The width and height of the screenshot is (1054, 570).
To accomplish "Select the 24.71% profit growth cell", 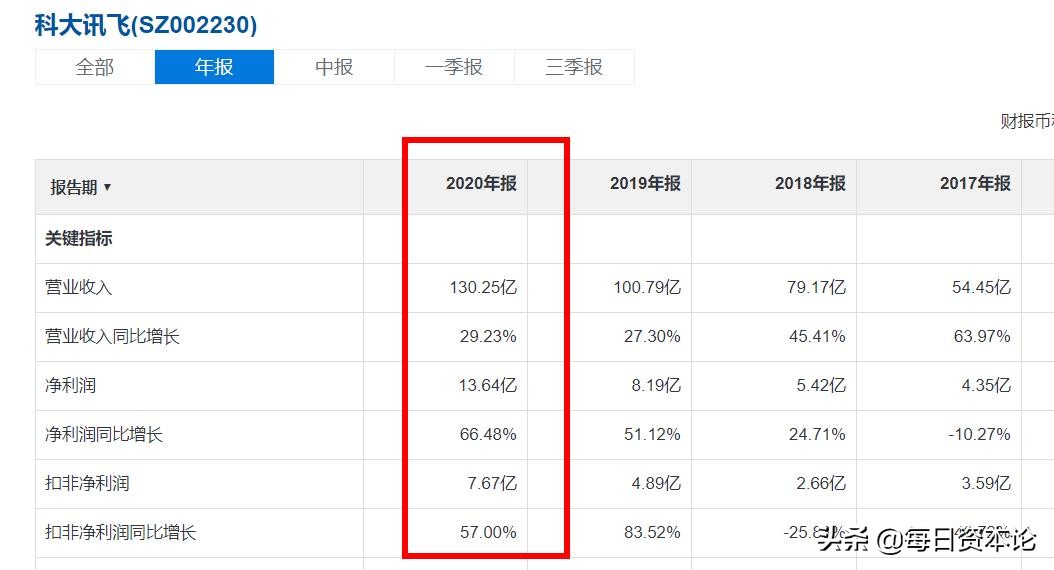I will [817, 435].
